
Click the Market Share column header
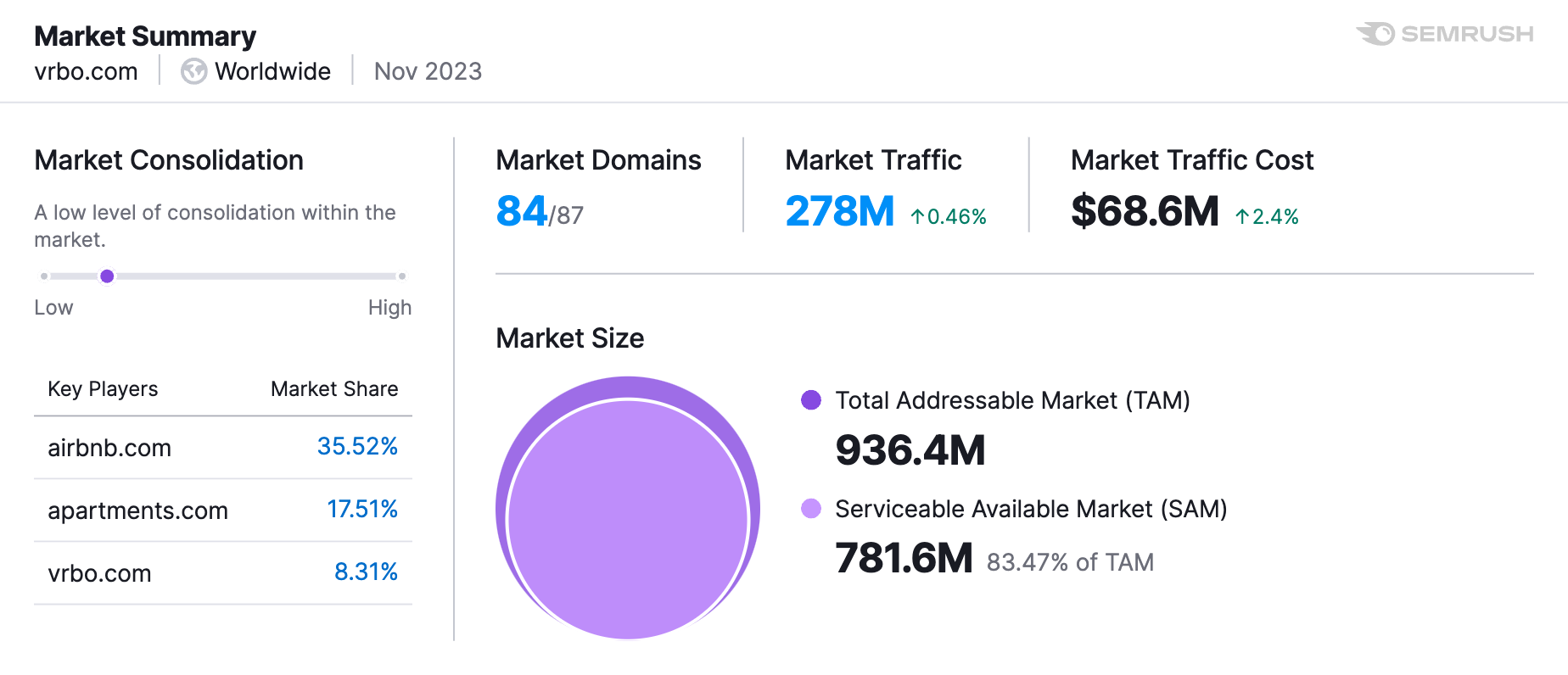(x=334, y=389)
